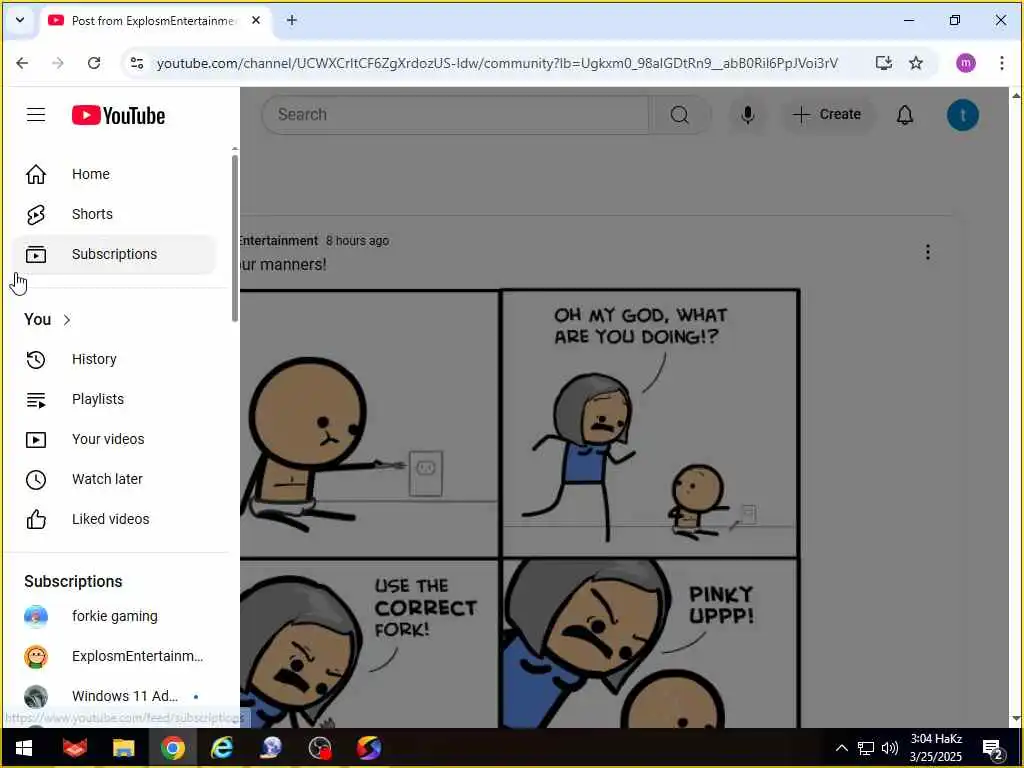Select the Post from ExplosmEntertainment tab
Screen dimensions: 1024x768
point(154,21)
